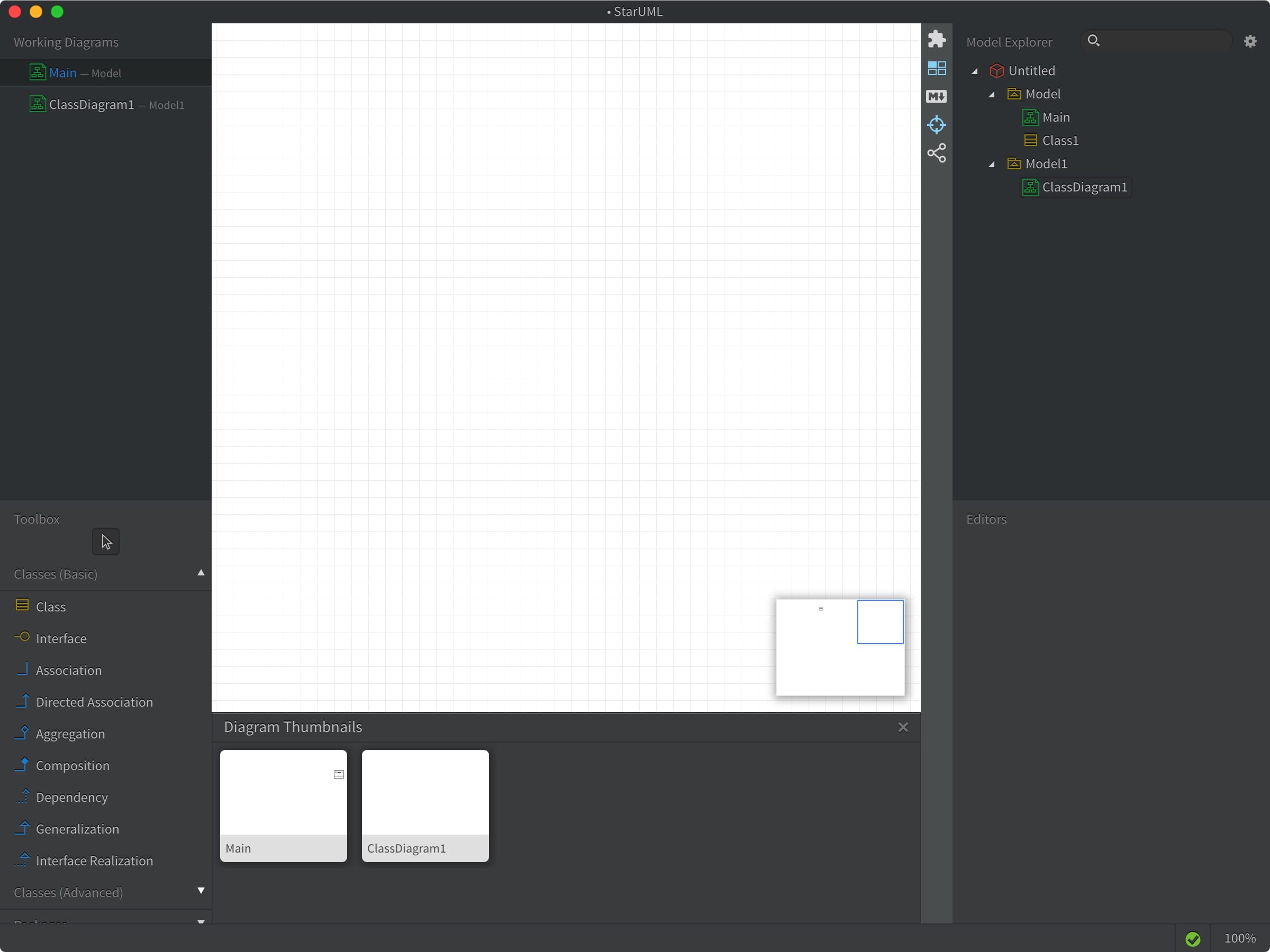The width and height of the screenshot is (1270, 952).
Task: Close the Diagram Thumbnails panel
Action: pyautogui.click(x=903, y=727)
